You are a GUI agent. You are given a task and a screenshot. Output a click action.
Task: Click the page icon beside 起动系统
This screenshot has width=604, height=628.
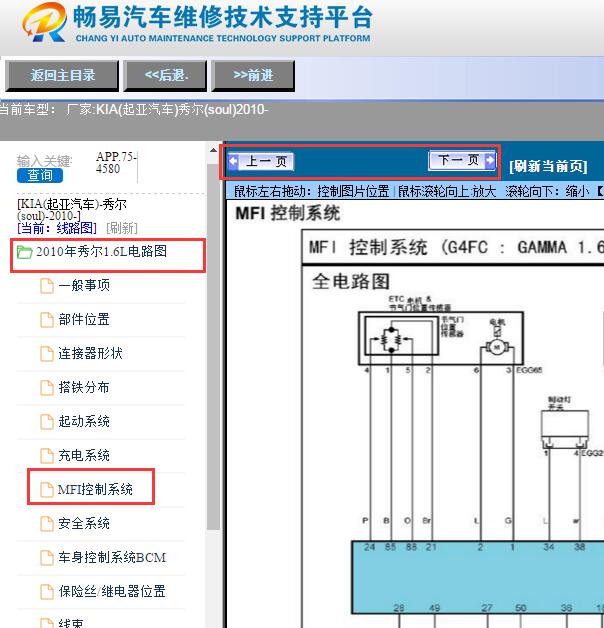pos(47,422)
